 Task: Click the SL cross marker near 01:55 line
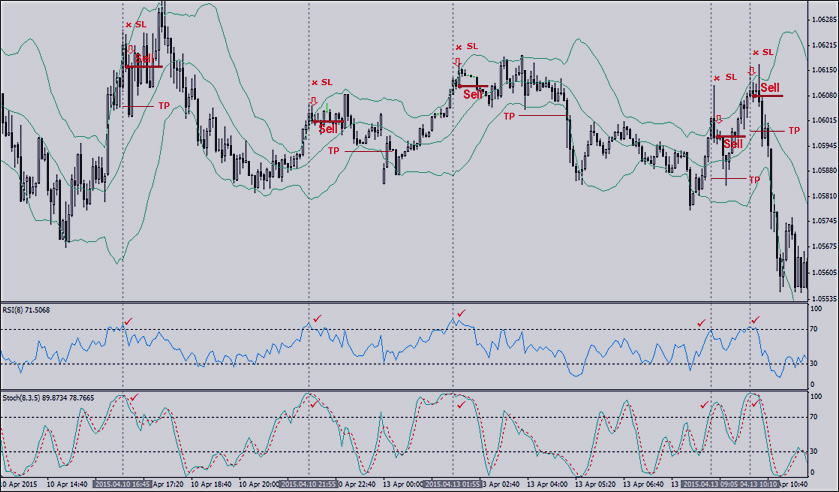pos(458,47)
